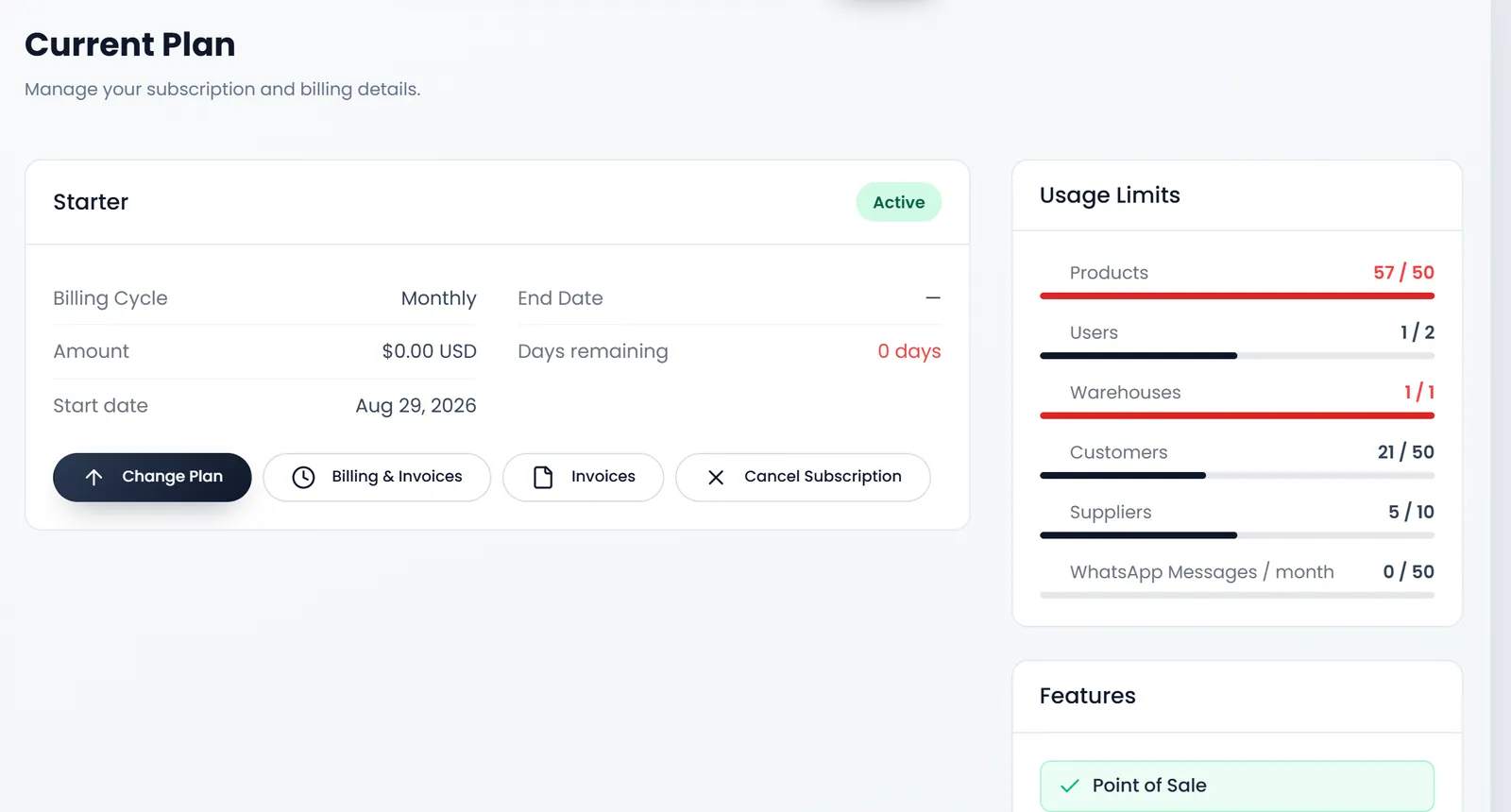1511x812 pixels.
Task: Click the '1 / 1' warehouses count
Action: [1419, 392]
